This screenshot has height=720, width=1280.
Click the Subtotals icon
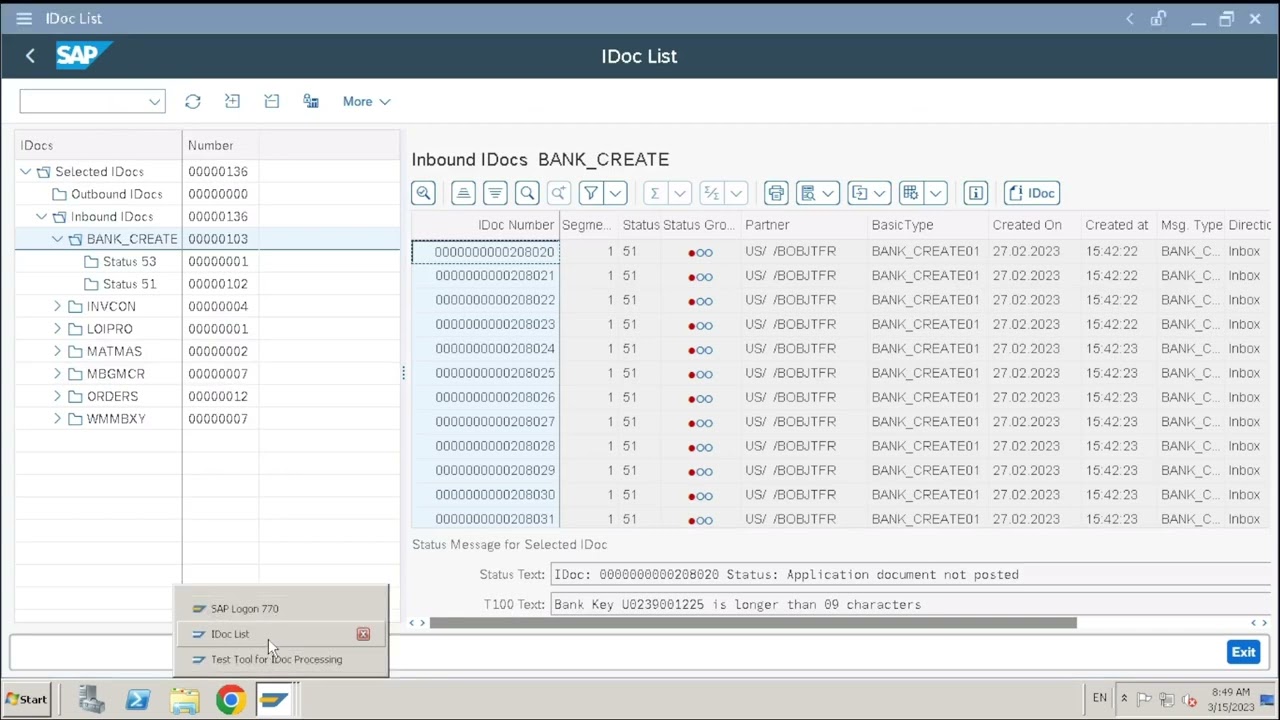711,193
